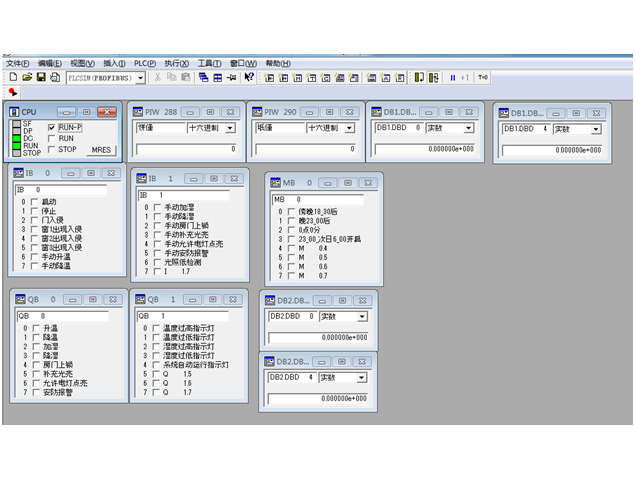Image resolution: width=635 pixels, height=489 pixels.
Task: Open the 插入(I) menu
Action: (x=114, y=64)
